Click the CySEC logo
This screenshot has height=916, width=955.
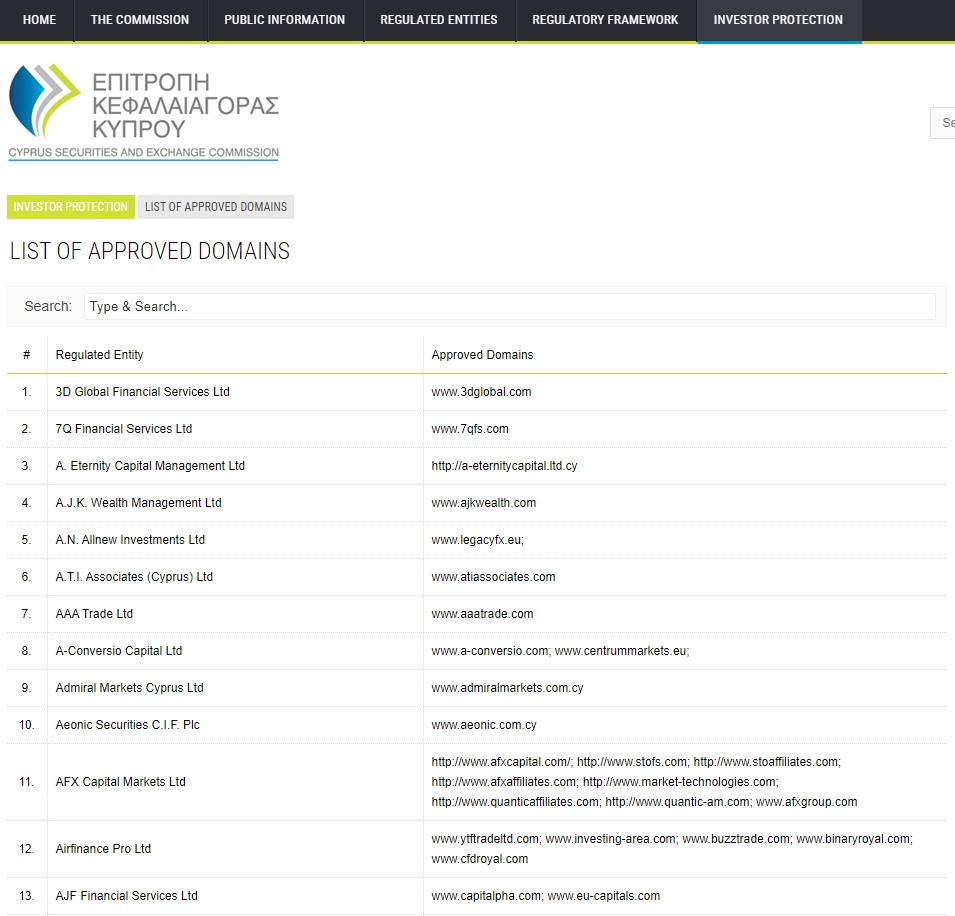[143, 108]
